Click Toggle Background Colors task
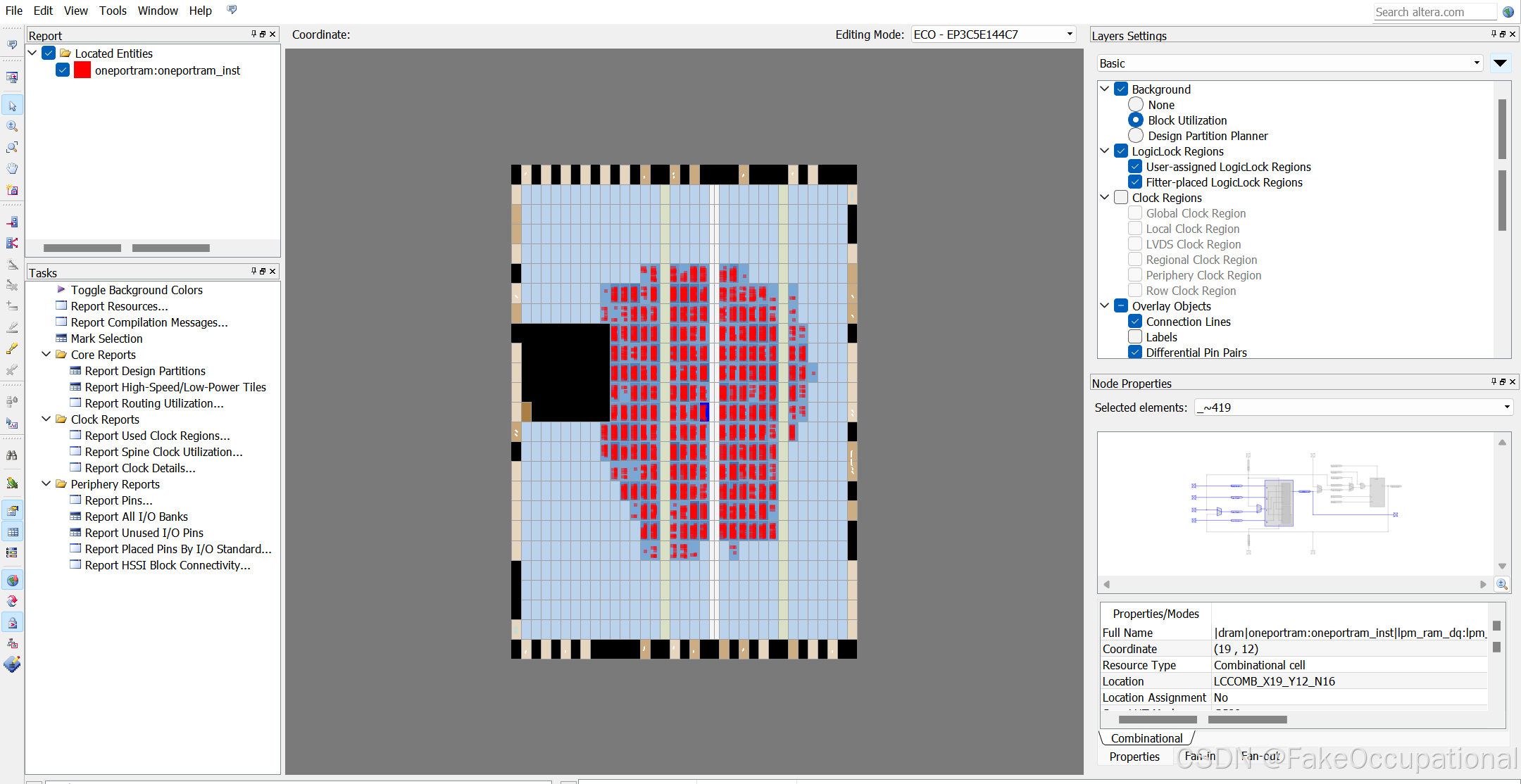The image size is (1521, 784). (x=137, y=290)
